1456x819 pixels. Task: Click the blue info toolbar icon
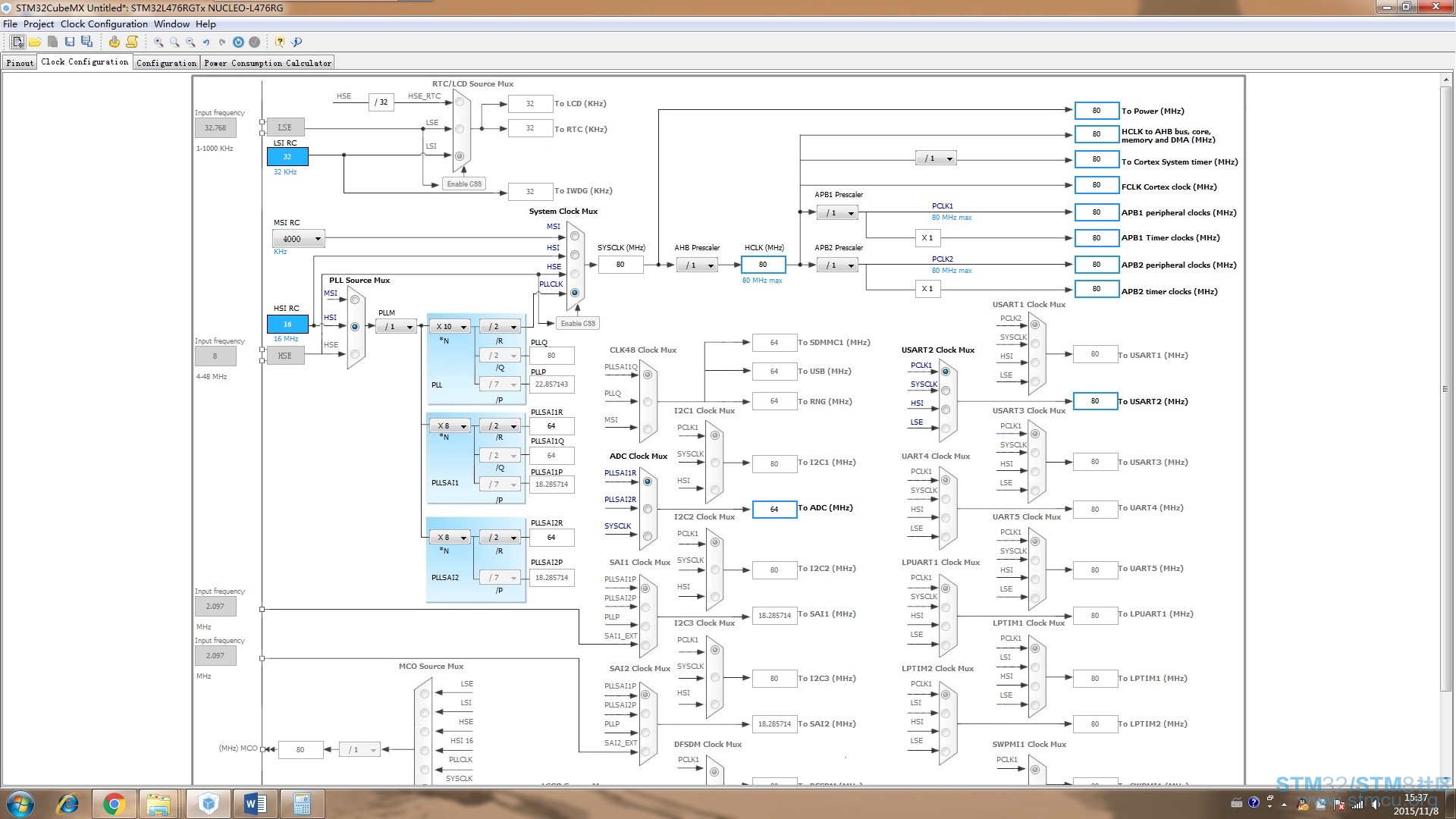pos(297,42)
